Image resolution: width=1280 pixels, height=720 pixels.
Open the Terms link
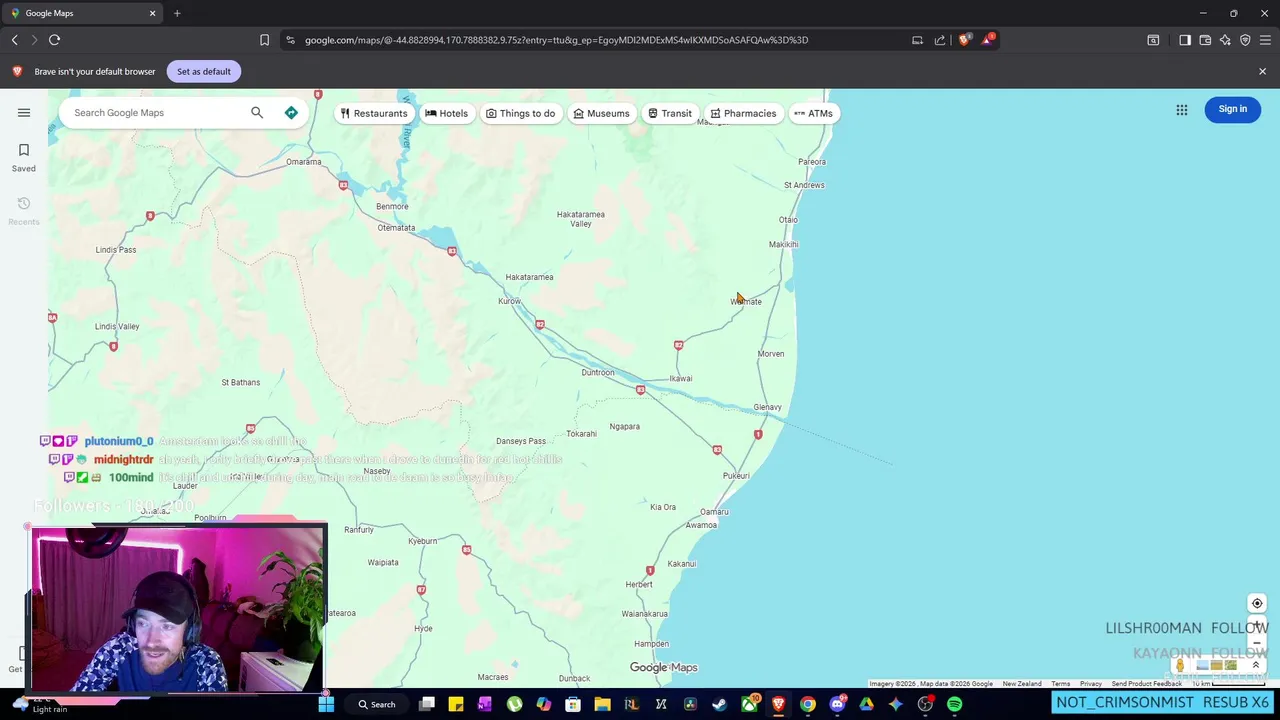click(x=1060, y=684)
